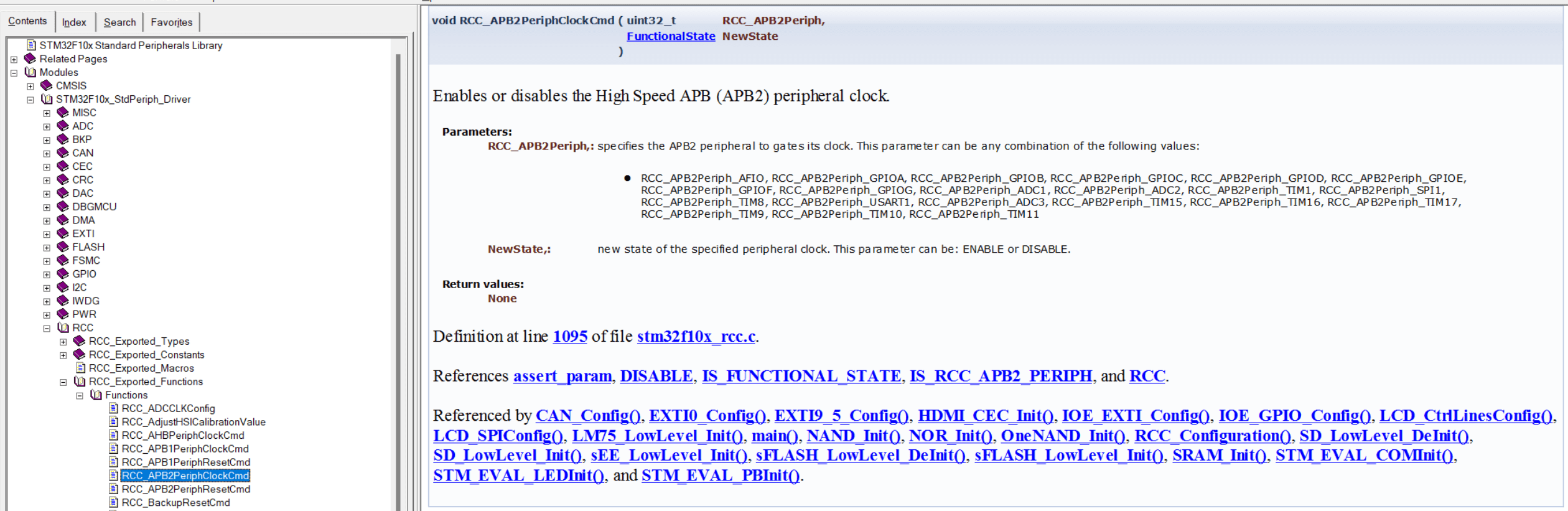Expand the RCC_Exported_Types node
This screenshot has height=511, width=1568.
tap(63, 342)
